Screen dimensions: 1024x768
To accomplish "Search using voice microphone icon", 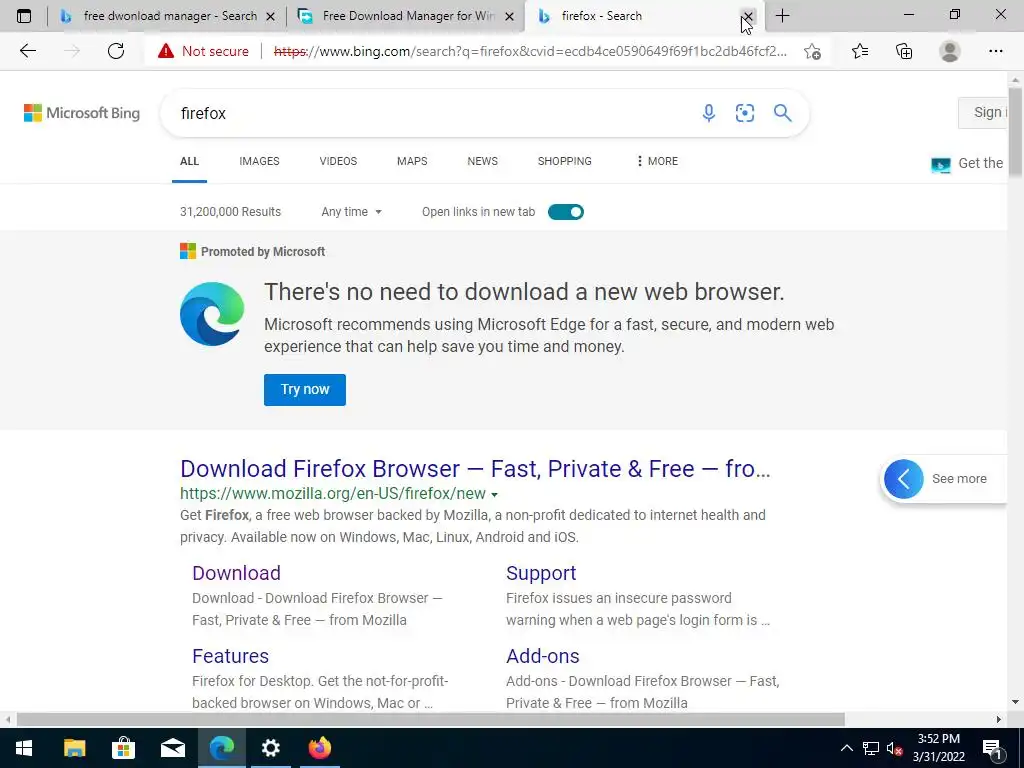I will click(709, 113).
